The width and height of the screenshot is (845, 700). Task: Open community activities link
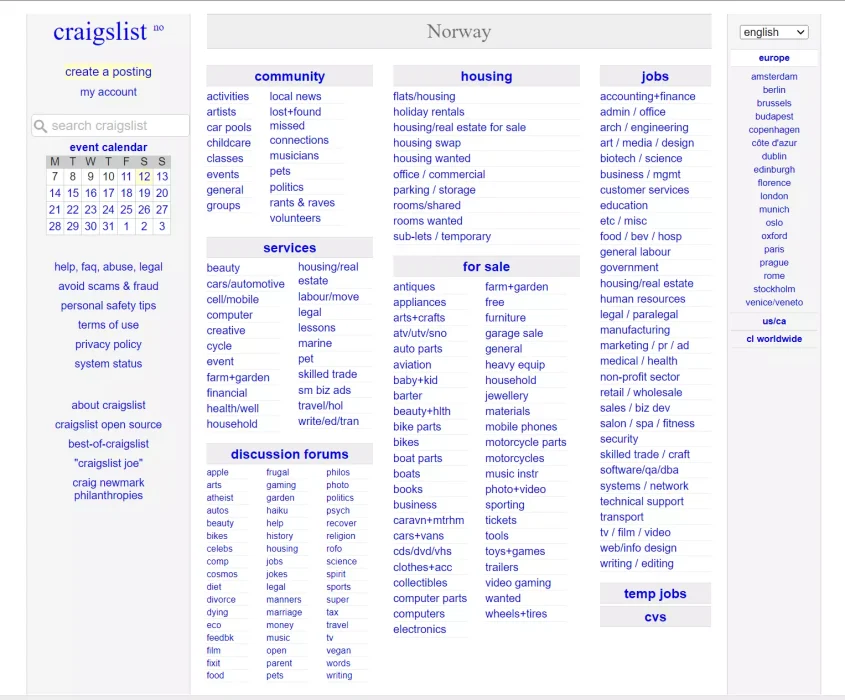tap(227, 96)
